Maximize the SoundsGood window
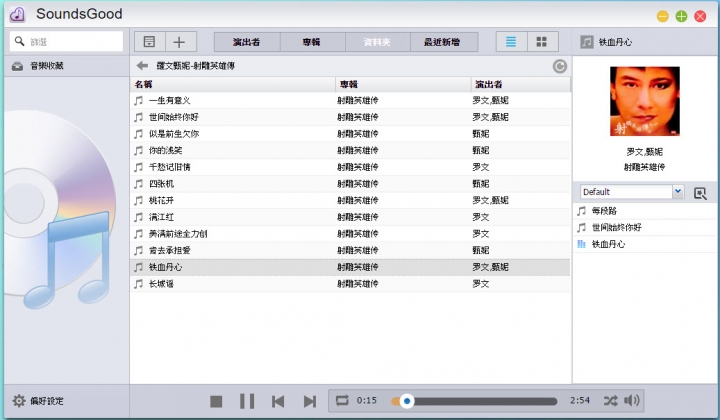This screenshot has height=420, width=720. point(681,17)
